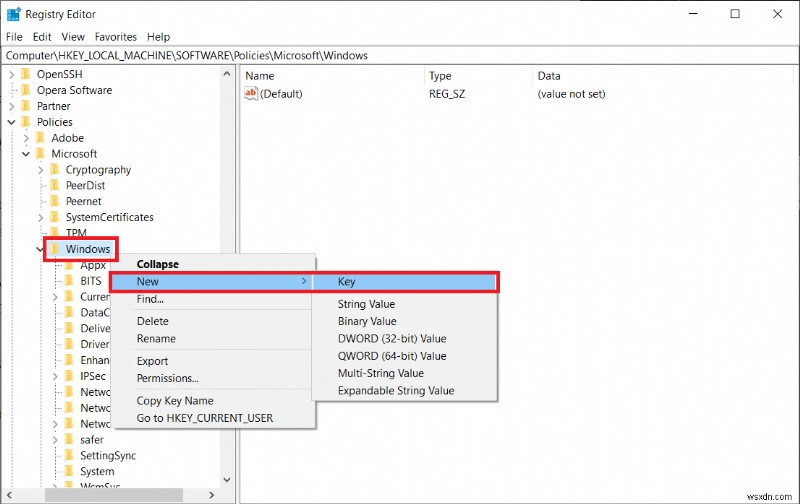
Task: Click the PeerDist folder icon
Action: 55,185
